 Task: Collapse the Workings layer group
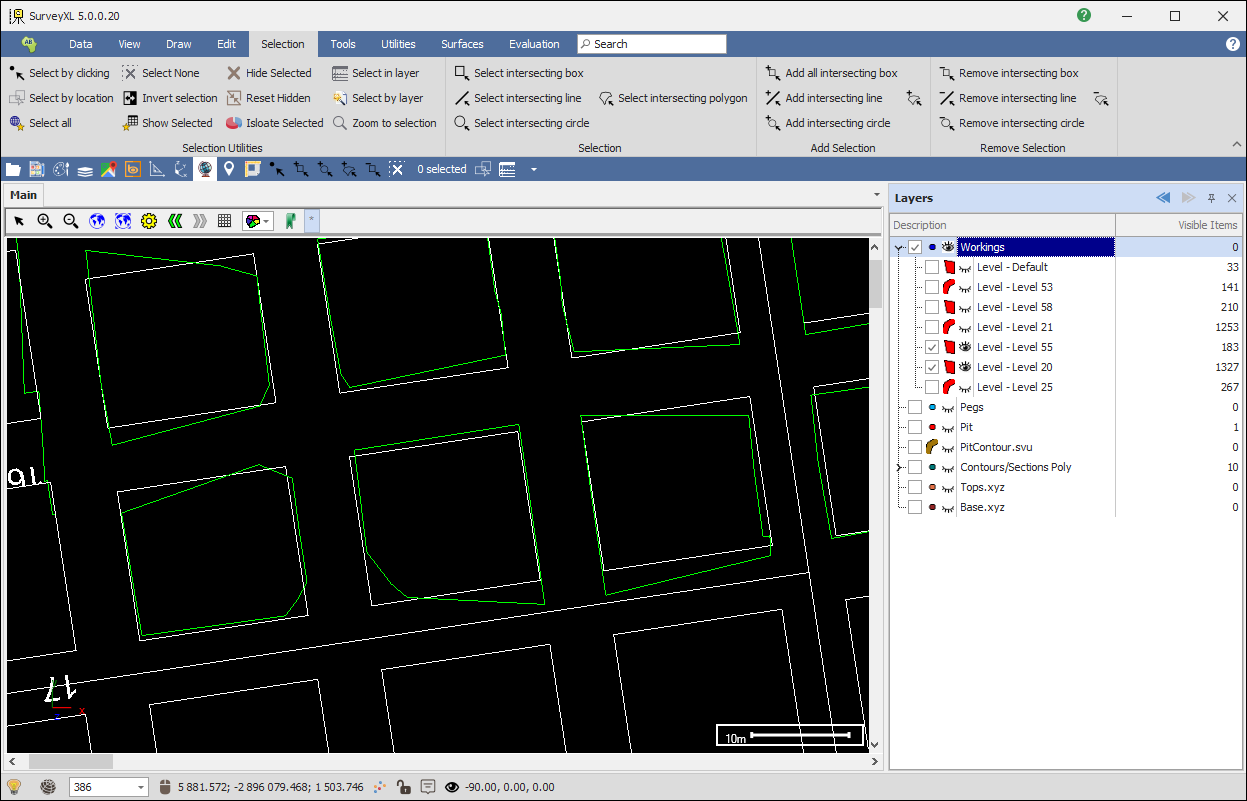pos(899,247)
